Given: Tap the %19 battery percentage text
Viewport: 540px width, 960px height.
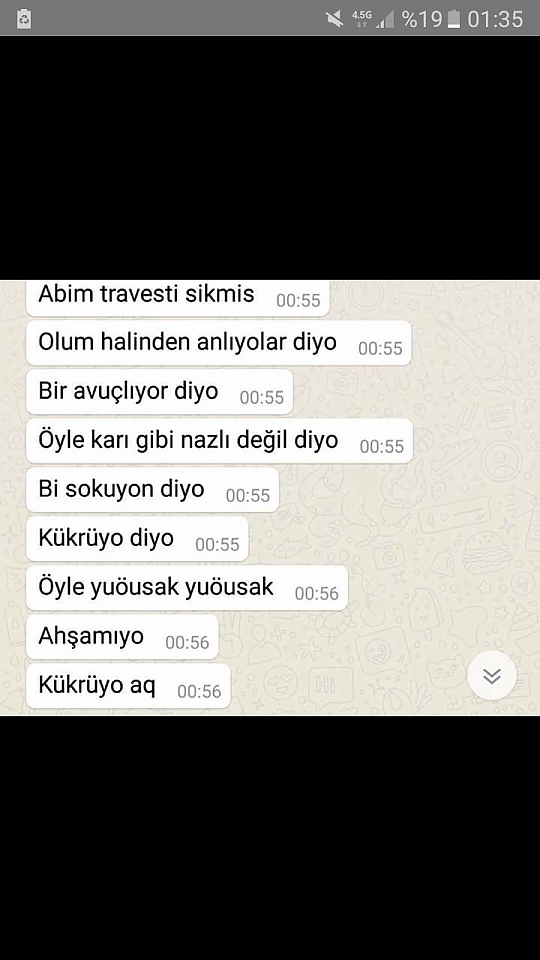Looking at the screenshot, I should point(422,19).
